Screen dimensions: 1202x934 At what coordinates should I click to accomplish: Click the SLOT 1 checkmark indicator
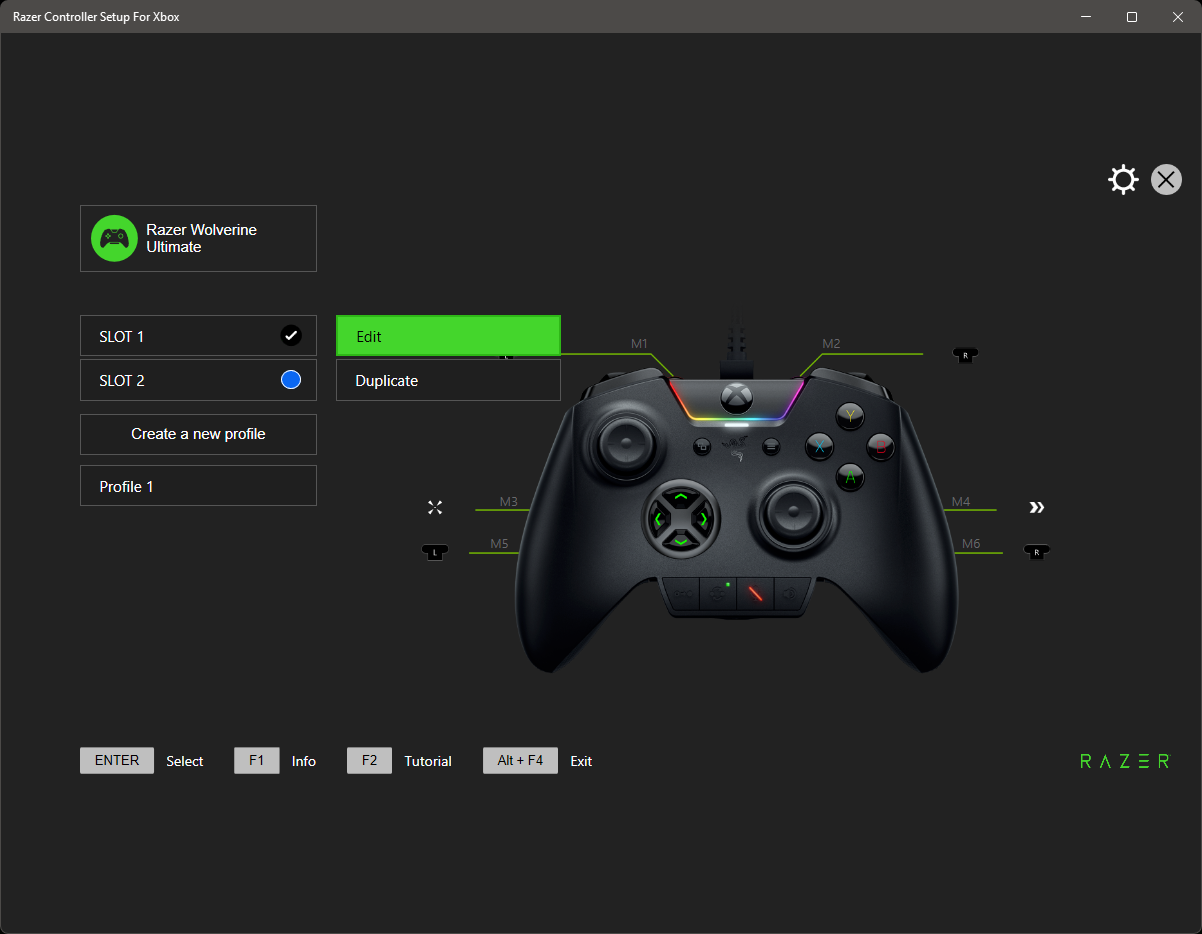tap(291, 336)
